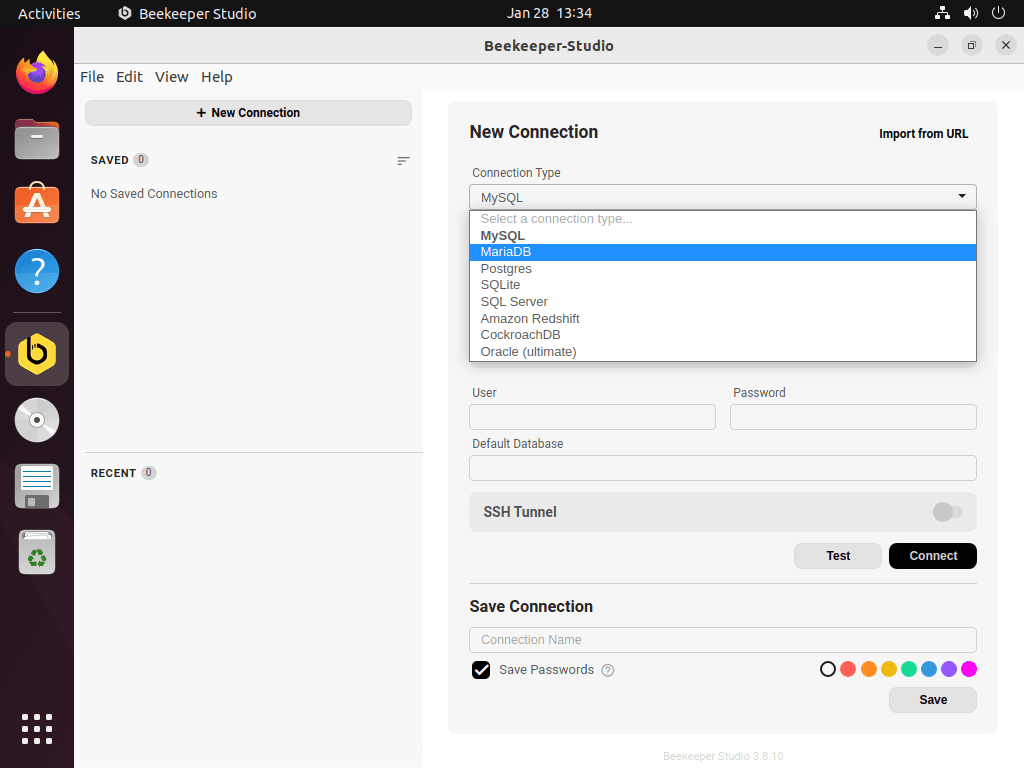Image resolution: width=1024 pixels, height=768 pixels.
Task: Open the network status tray icon
Action: tap(942, 13)
